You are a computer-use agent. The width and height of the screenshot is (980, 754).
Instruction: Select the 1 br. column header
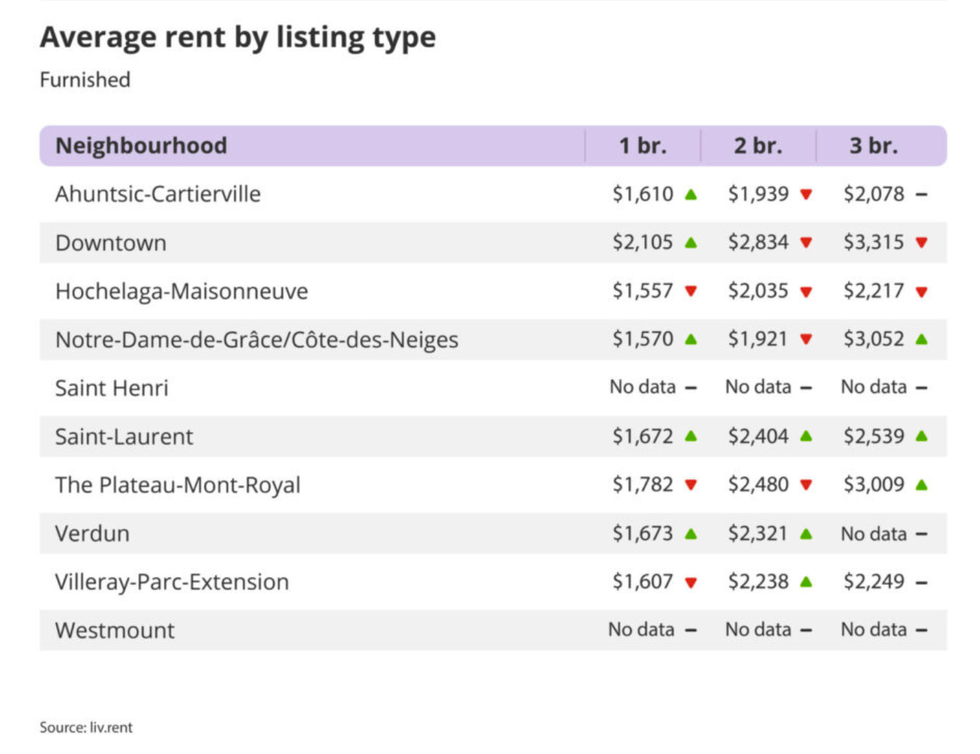642,146
